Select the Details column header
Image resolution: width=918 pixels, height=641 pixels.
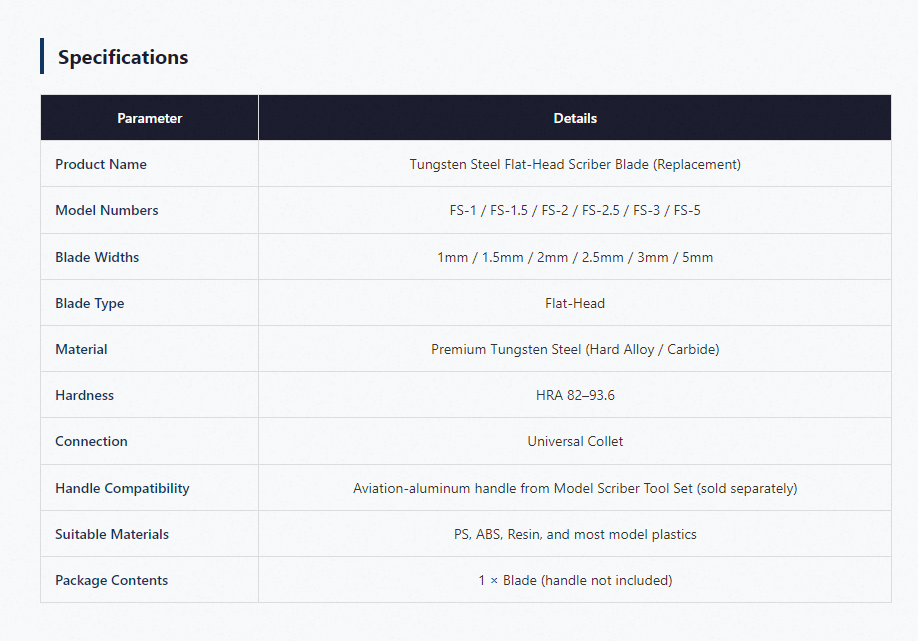575,118
